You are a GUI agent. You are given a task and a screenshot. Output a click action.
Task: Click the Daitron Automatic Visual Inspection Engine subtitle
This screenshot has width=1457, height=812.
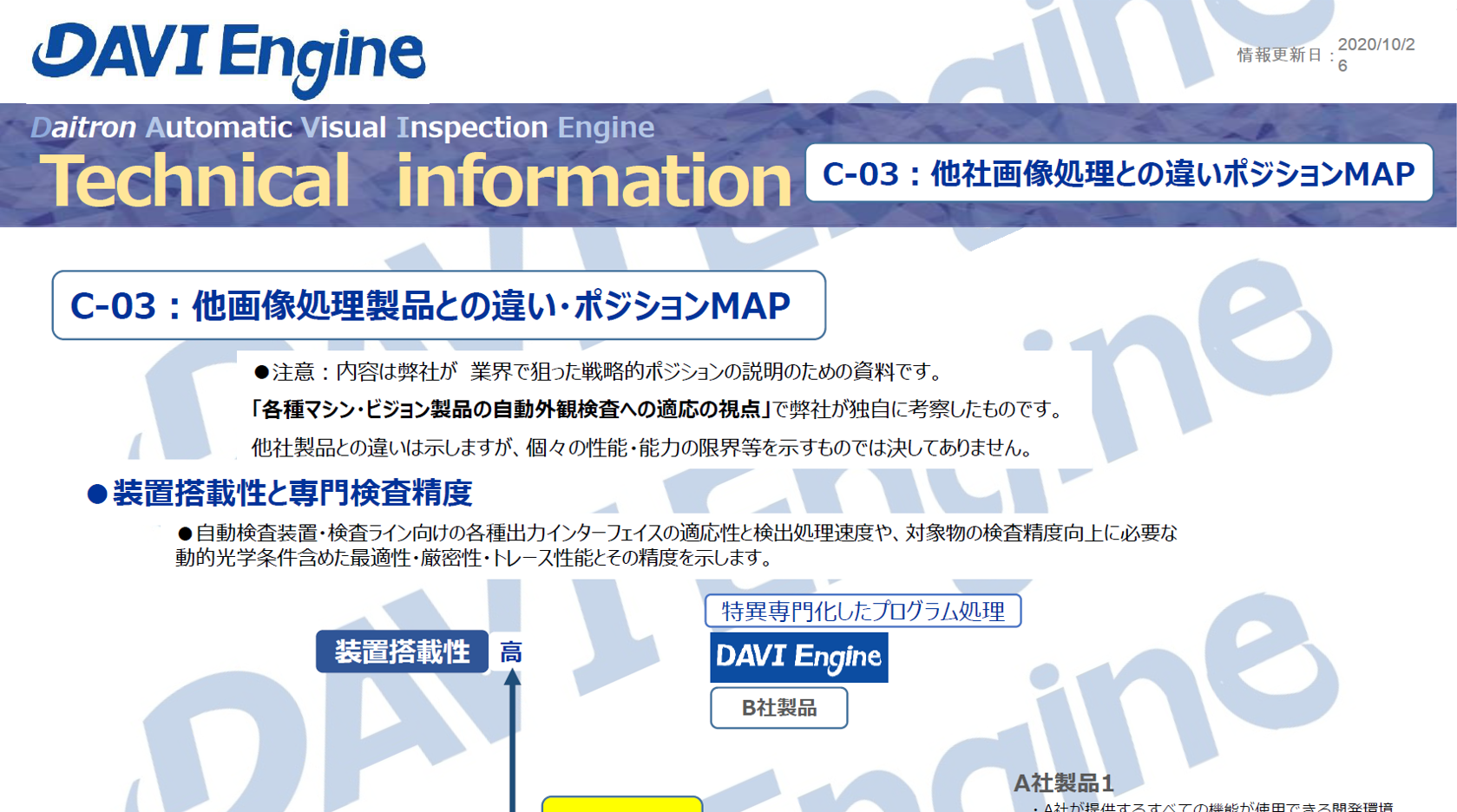[342, 128]
